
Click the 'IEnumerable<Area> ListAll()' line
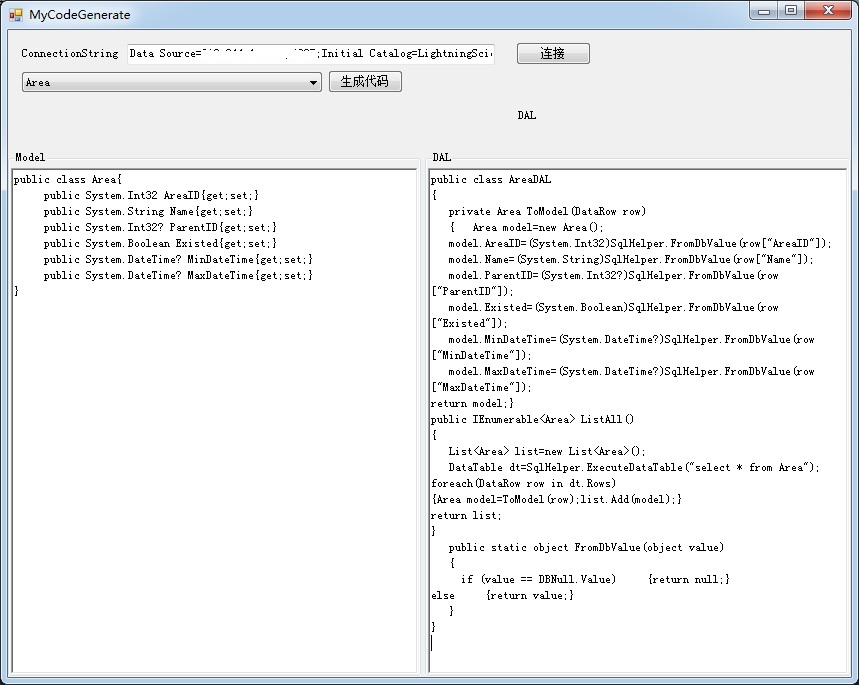coord(532,419)
